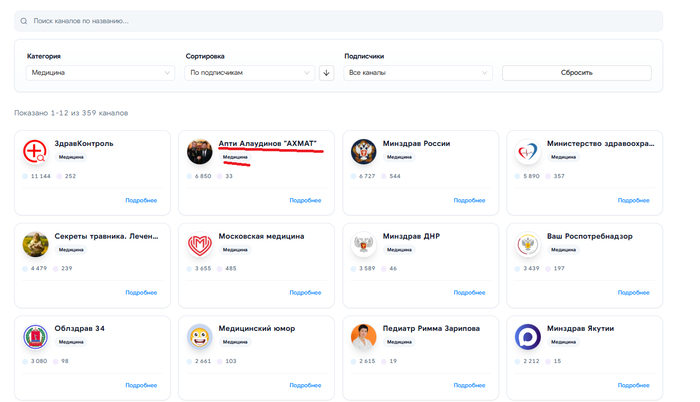Click Медицина tag under Минздрав ДНР

399,250
